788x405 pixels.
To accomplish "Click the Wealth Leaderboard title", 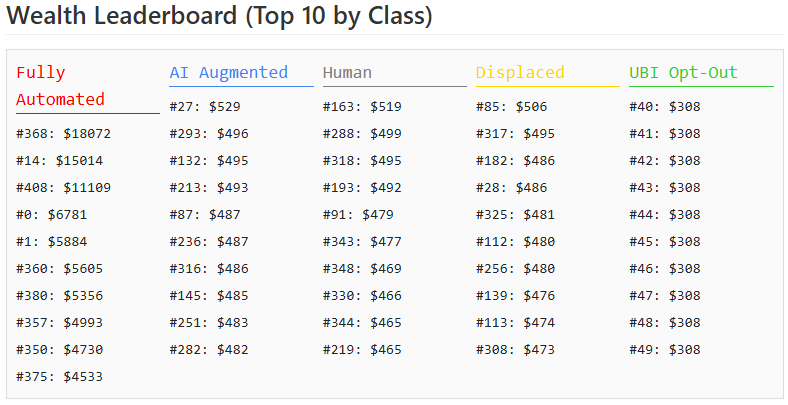I will pos(219,16).
